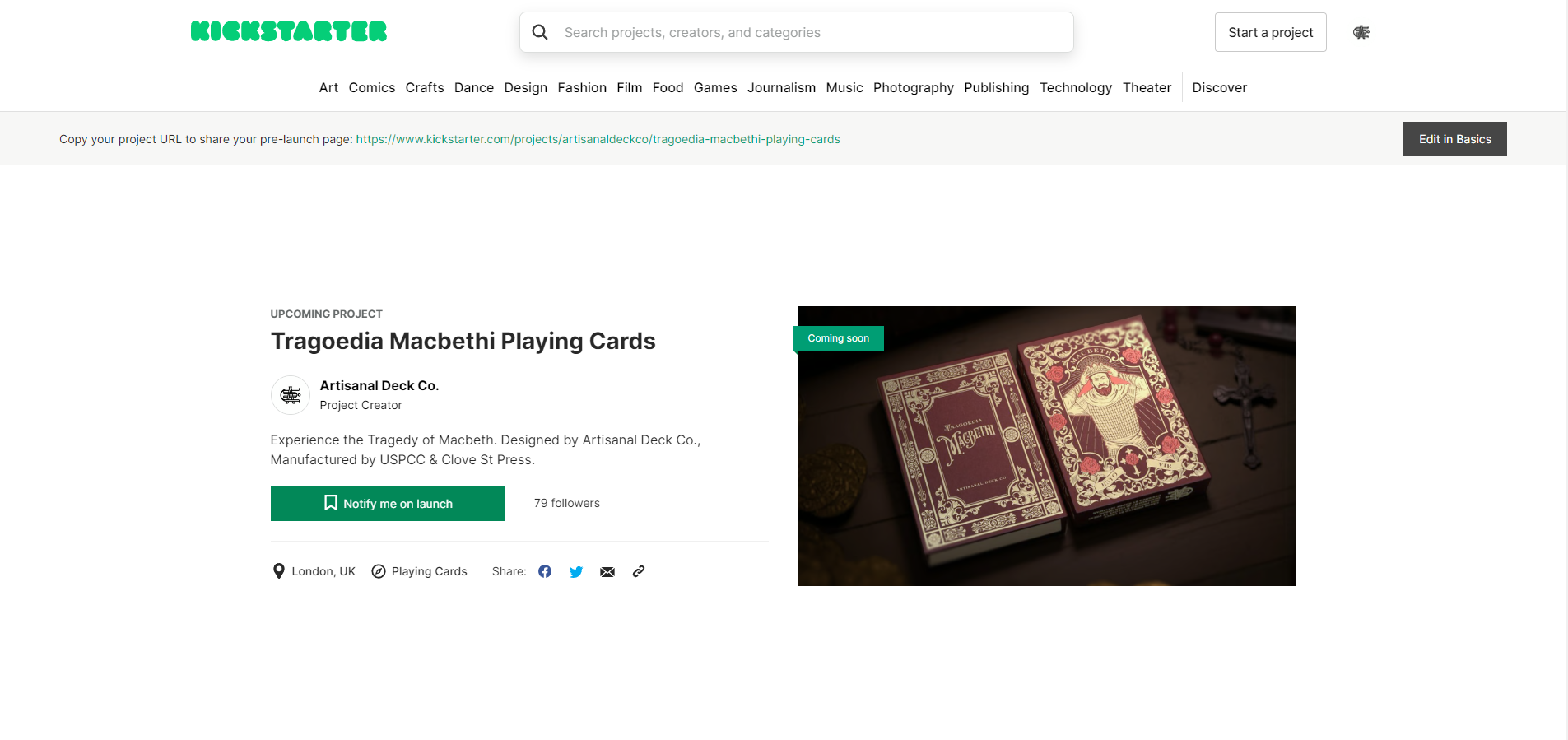This screenshot has height=740, width=1568.
Task: Click the Kickstarter logo
Action: pos(288,31)
